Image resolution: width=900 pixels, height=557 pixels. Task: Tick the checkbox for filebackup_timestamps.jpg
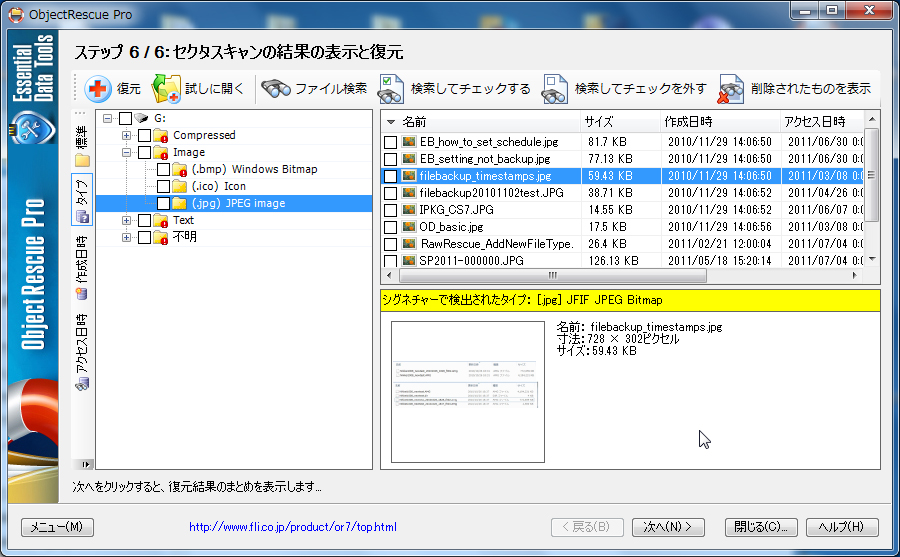390,176
